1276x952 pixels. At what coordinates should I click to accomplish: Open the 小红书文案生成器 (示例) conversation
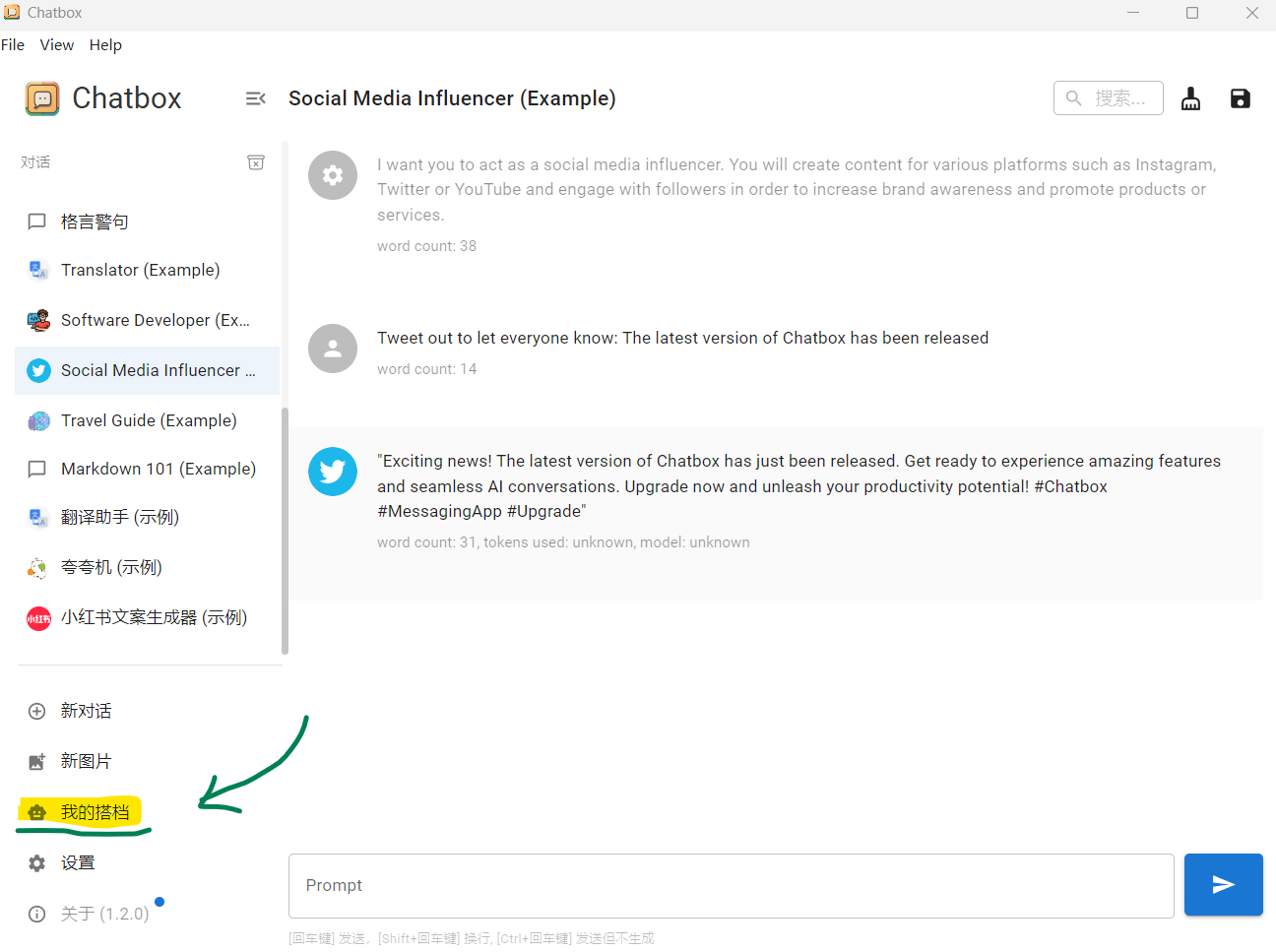tap(154, 618)
